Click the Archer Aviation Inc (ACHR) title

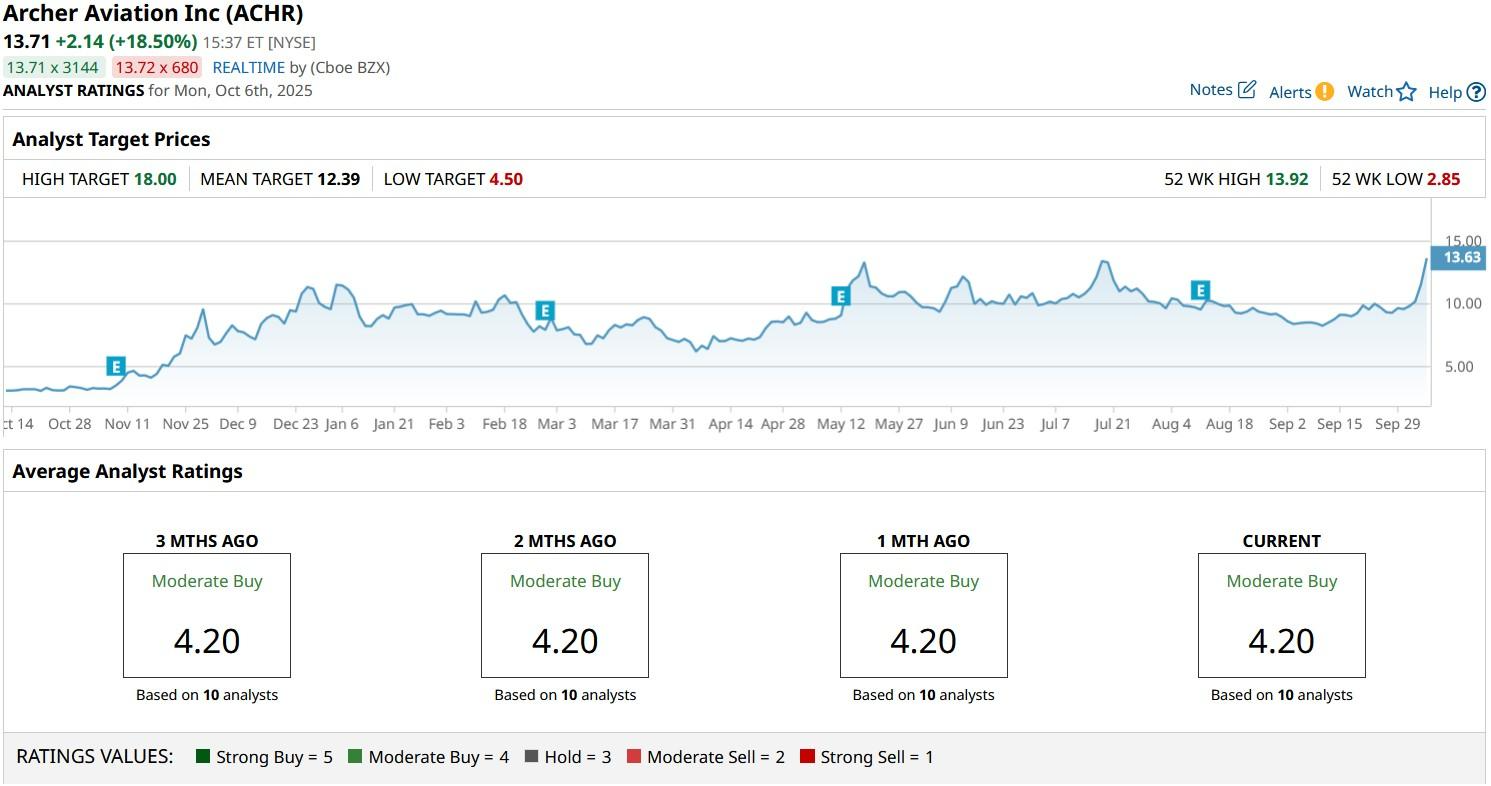[153, 14]
